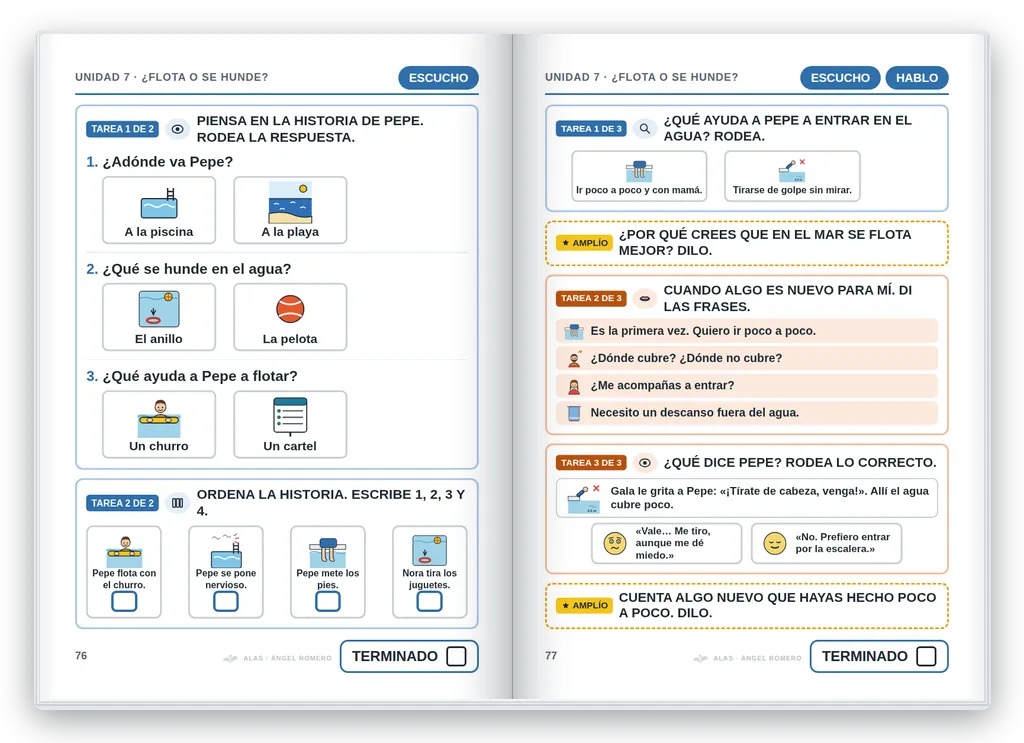Click the eye icon beside 'Piensa en la historia de Pepe'
1024x743 pixels.
click(x=177, y=129)
